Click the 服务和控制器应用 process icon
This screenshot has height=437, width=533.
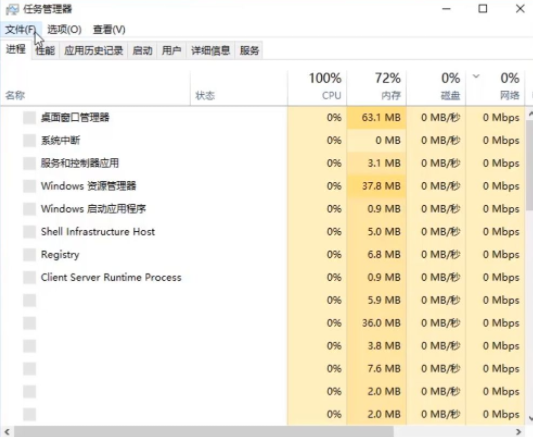tap(30, 163)
